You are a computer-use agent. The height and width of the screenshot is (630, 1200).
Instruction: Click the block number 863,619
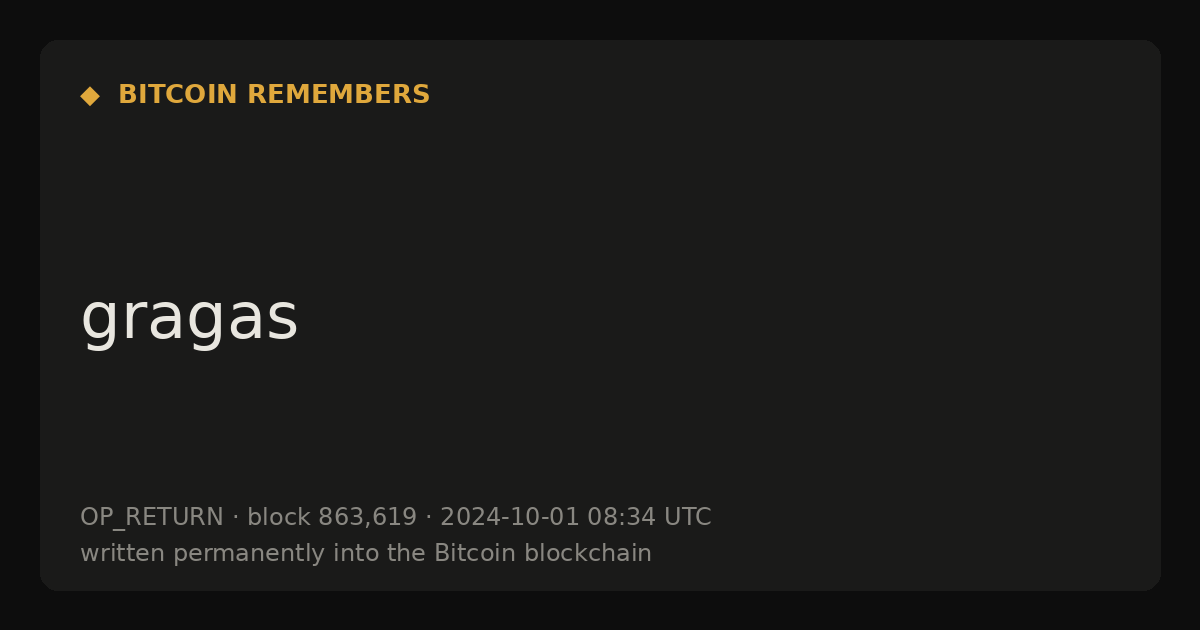pos(367,518)
